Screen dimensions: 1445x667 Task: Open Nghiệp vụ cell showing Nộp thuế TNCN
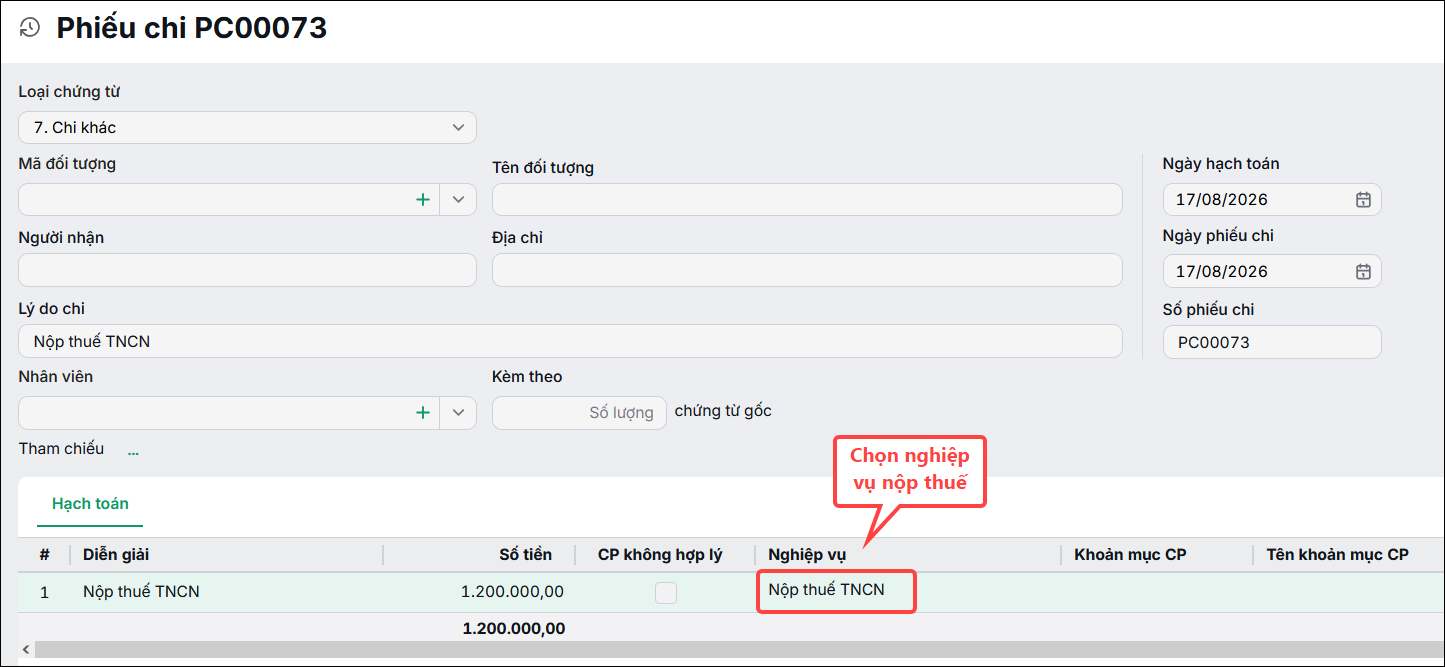coord(836,591)
